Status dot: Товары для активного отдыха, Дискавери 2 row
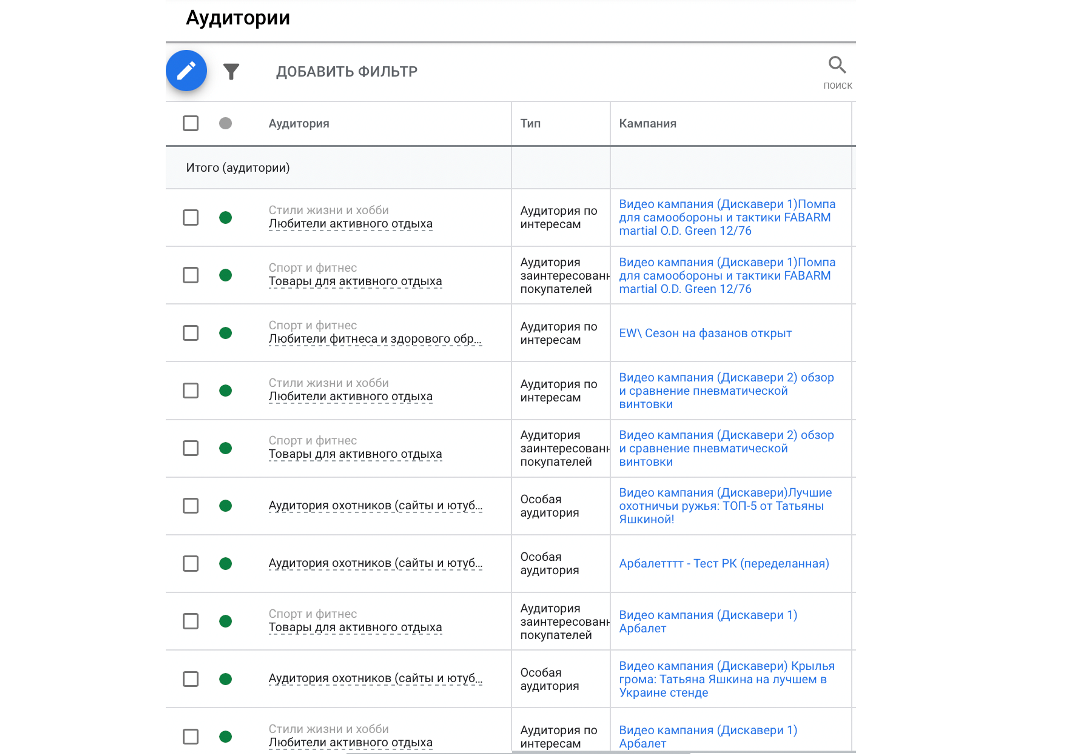 [226, 448]
